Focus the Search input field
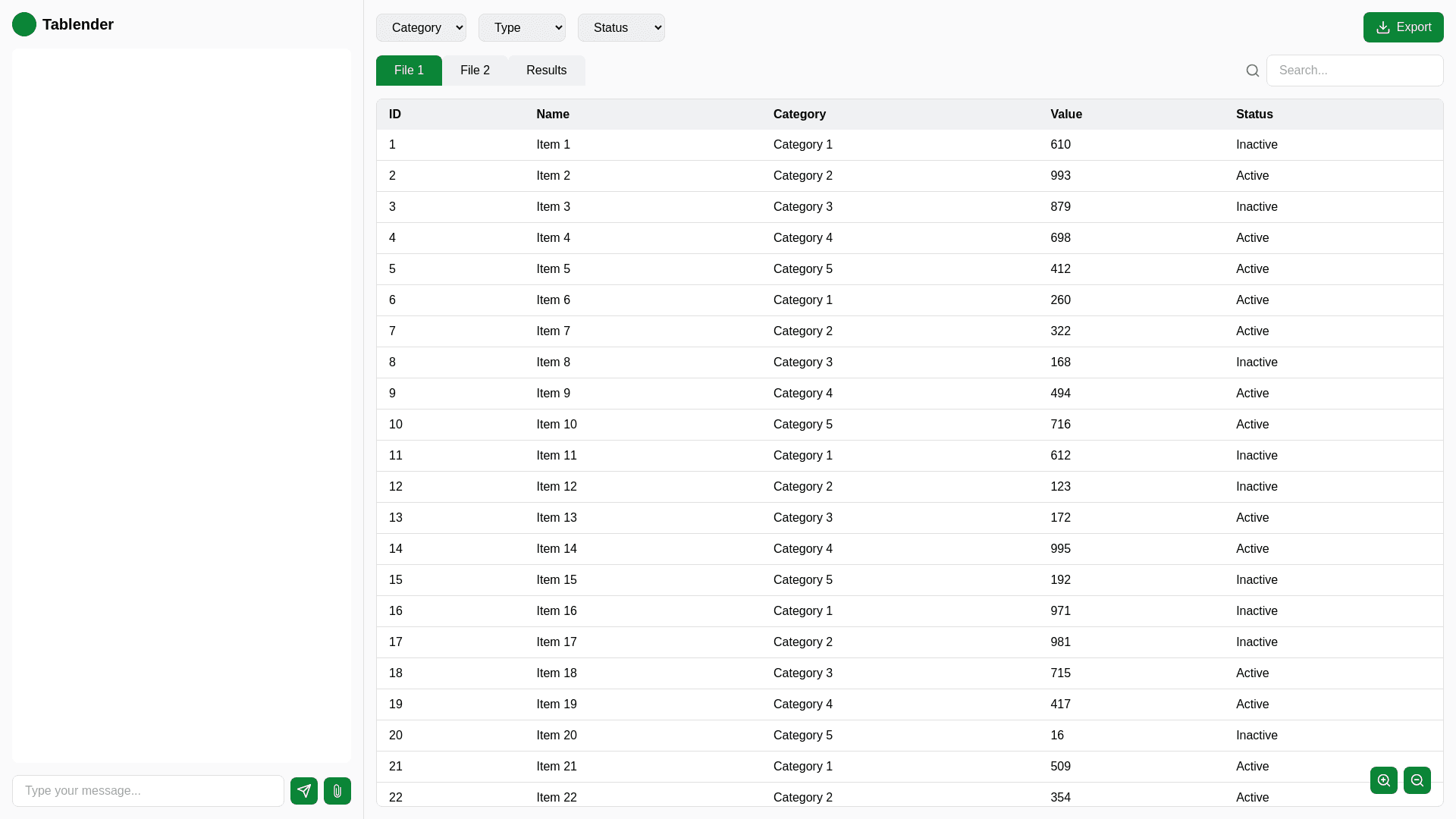Viewport: 1456px width, 819px height. click(x=1354, y=71)
